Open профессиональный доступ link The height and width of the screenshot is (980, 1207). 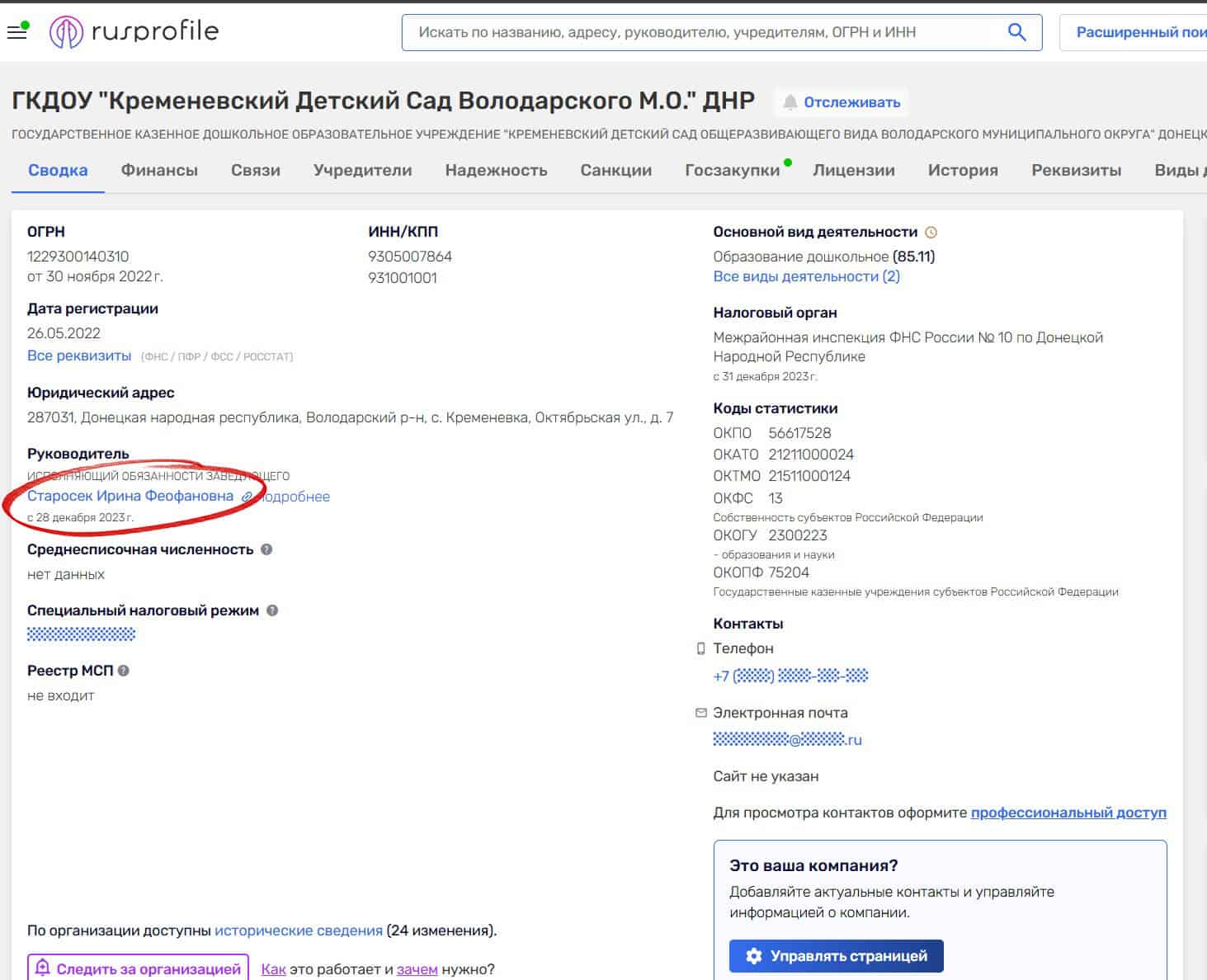point(1068,813)
